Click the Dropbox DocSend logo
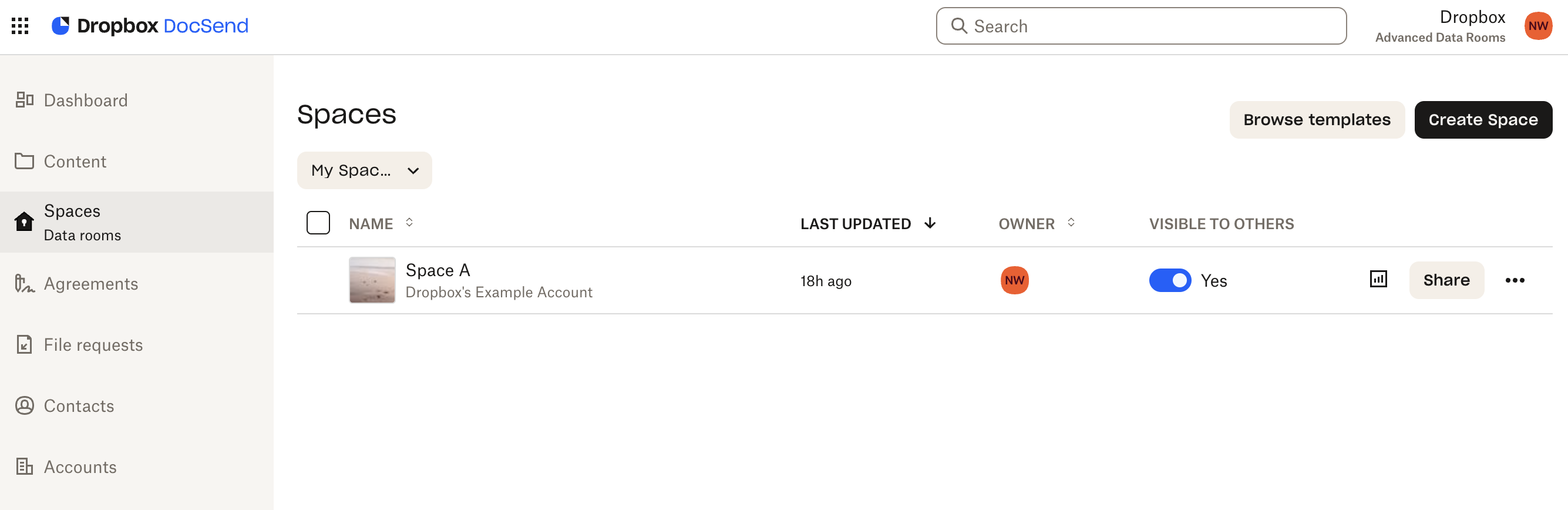The image size is (1568, 510). coord(150,26)
